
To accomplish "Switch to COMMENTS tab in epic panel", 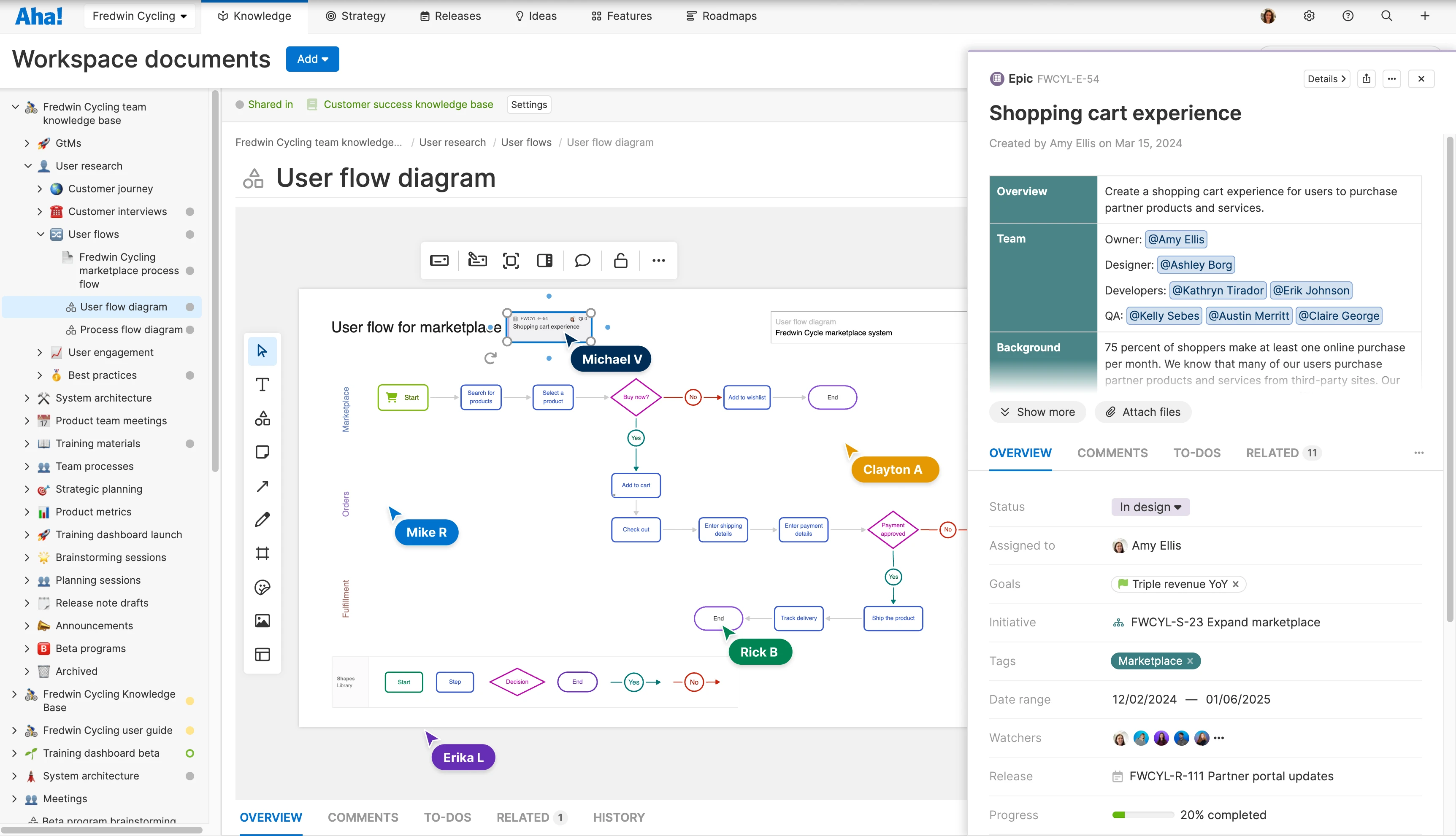I will (1112, 453).
